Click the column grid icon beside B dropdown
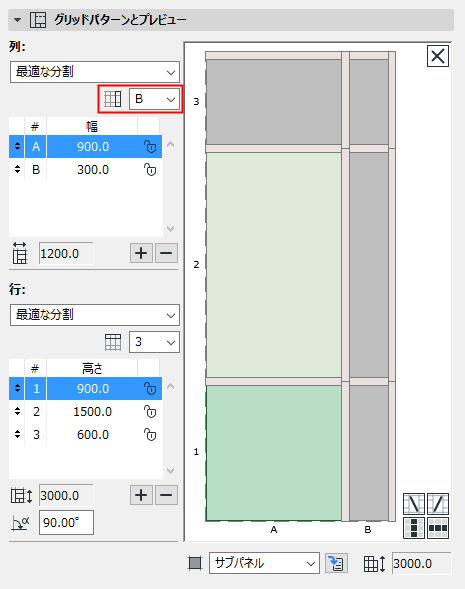The width and height of the screenshot is (465, 589). 112,99
